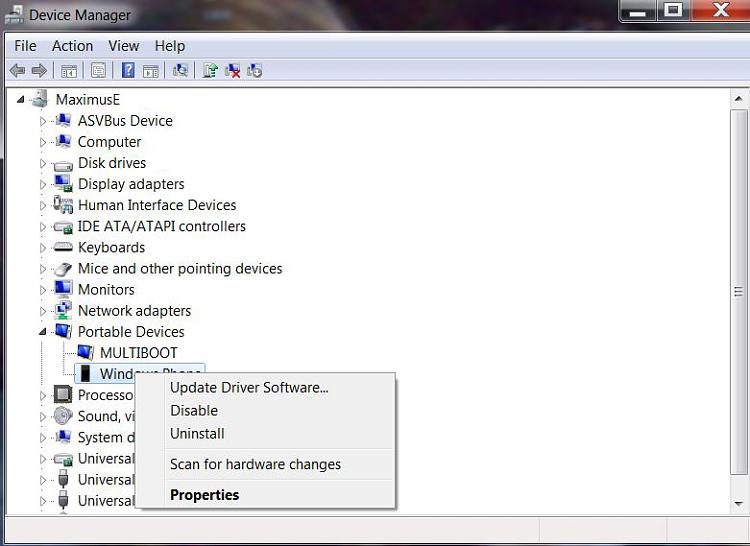Viewport: 750px width, 546px height.
Task: Click Uninstall toolbar icon with red X
Action: pyautogui.click(x=232, y=71)
